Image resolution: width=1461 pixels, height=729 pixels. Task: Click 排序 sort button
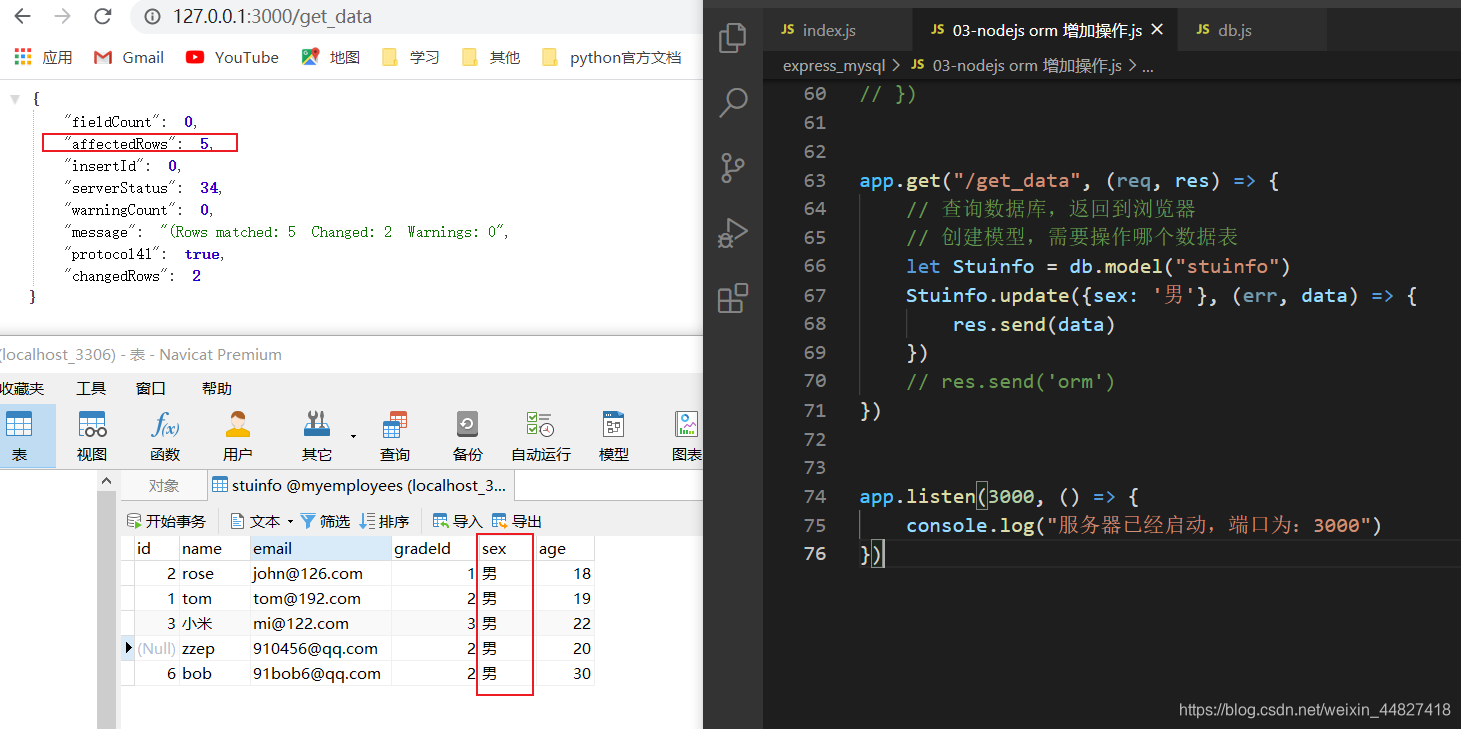click(385, 521)
